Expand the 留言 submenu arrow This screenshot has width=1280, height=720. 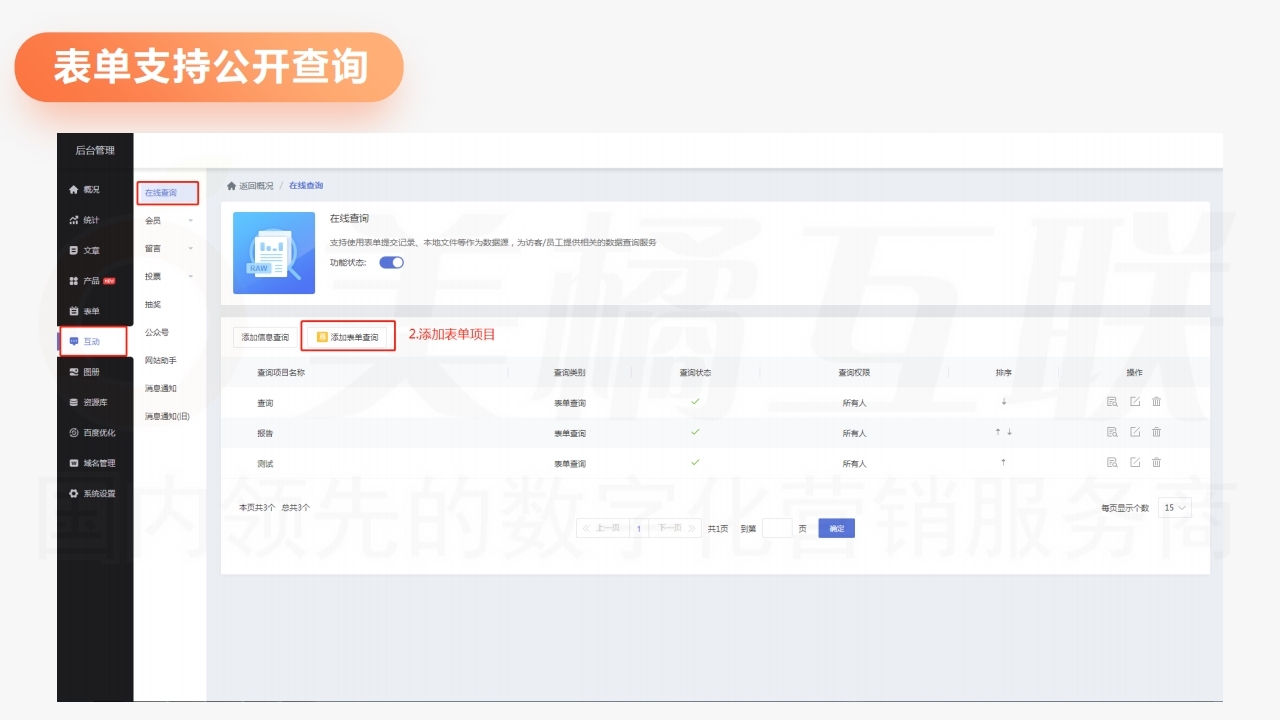click(190, 248)
